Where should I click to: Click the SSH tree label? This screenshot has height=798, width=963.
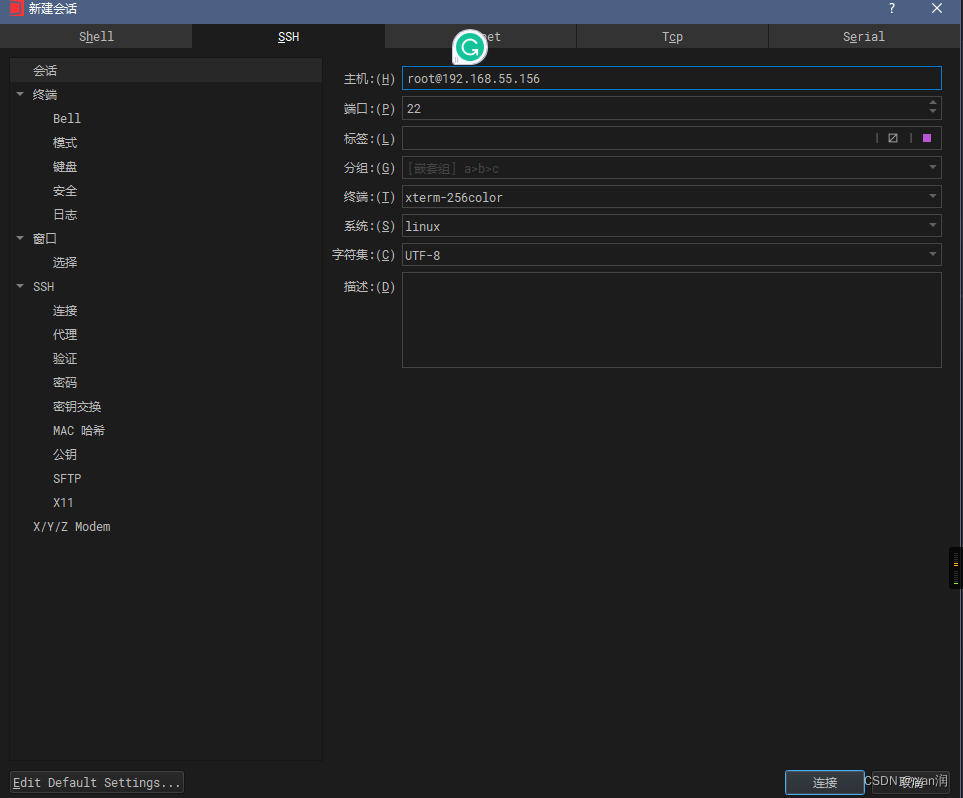click(44, 286)
